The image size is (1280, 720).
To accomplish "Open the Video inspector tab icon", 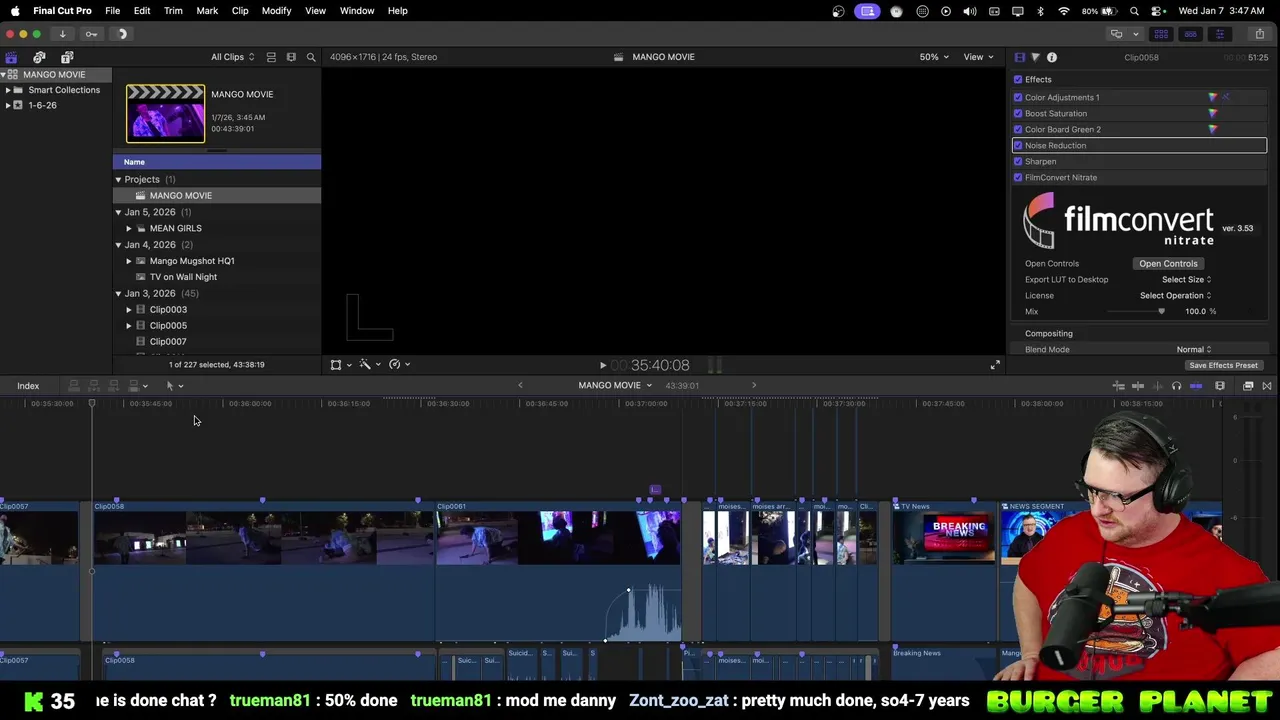I will tap(1019, 57).
